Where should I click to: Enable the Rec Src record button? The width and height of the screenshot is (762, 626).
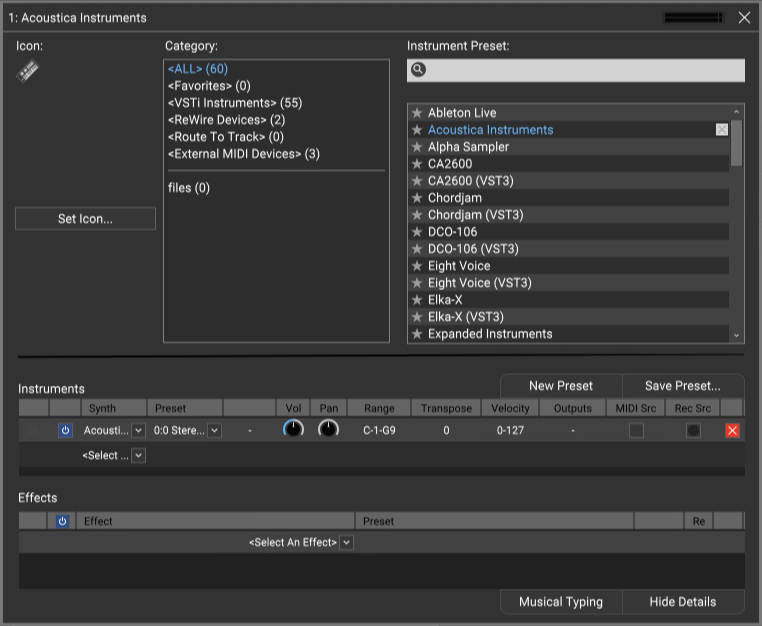point(693,431)
